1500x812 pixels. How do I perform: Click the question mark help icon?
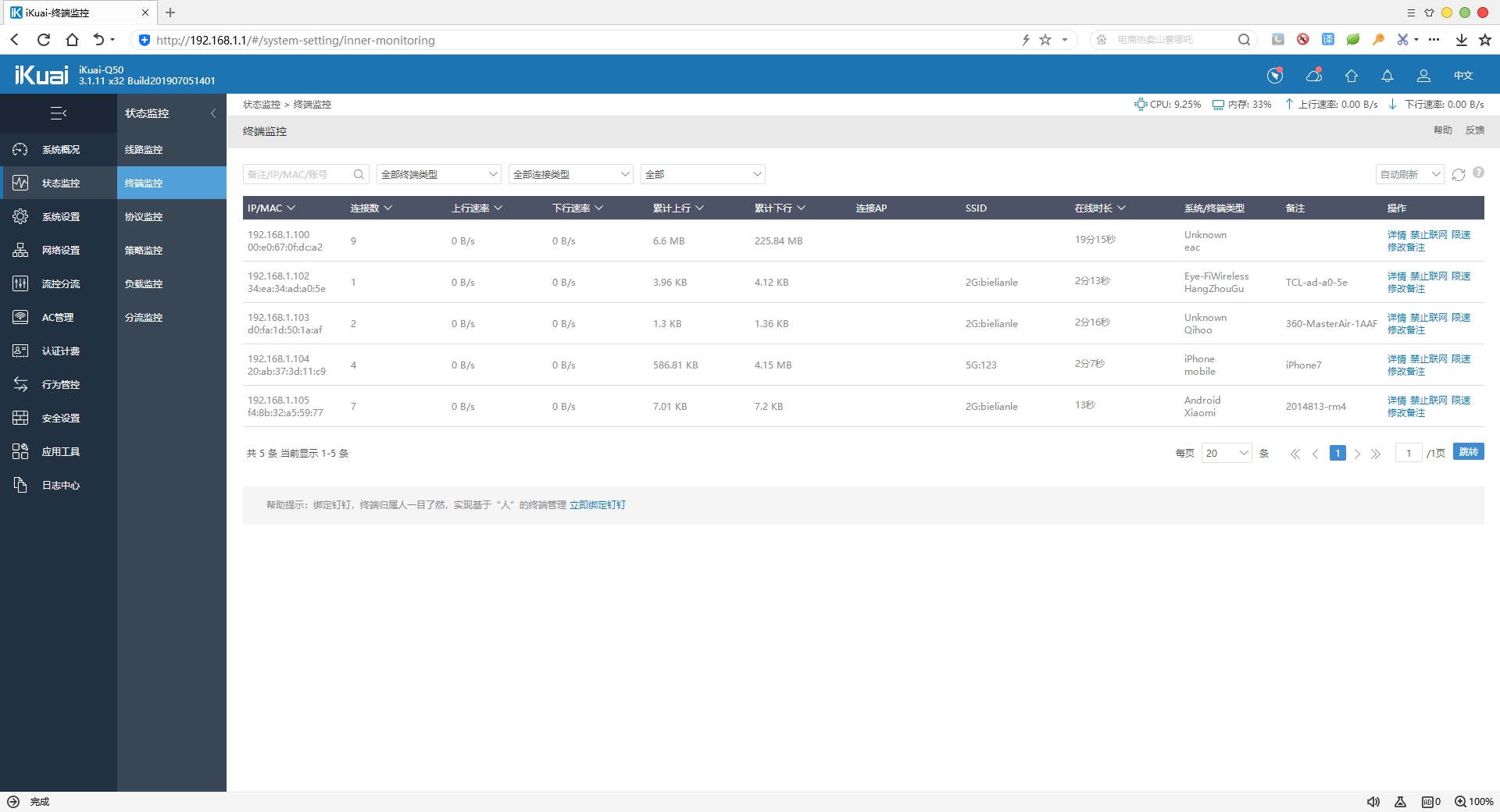coord(1478,173)
